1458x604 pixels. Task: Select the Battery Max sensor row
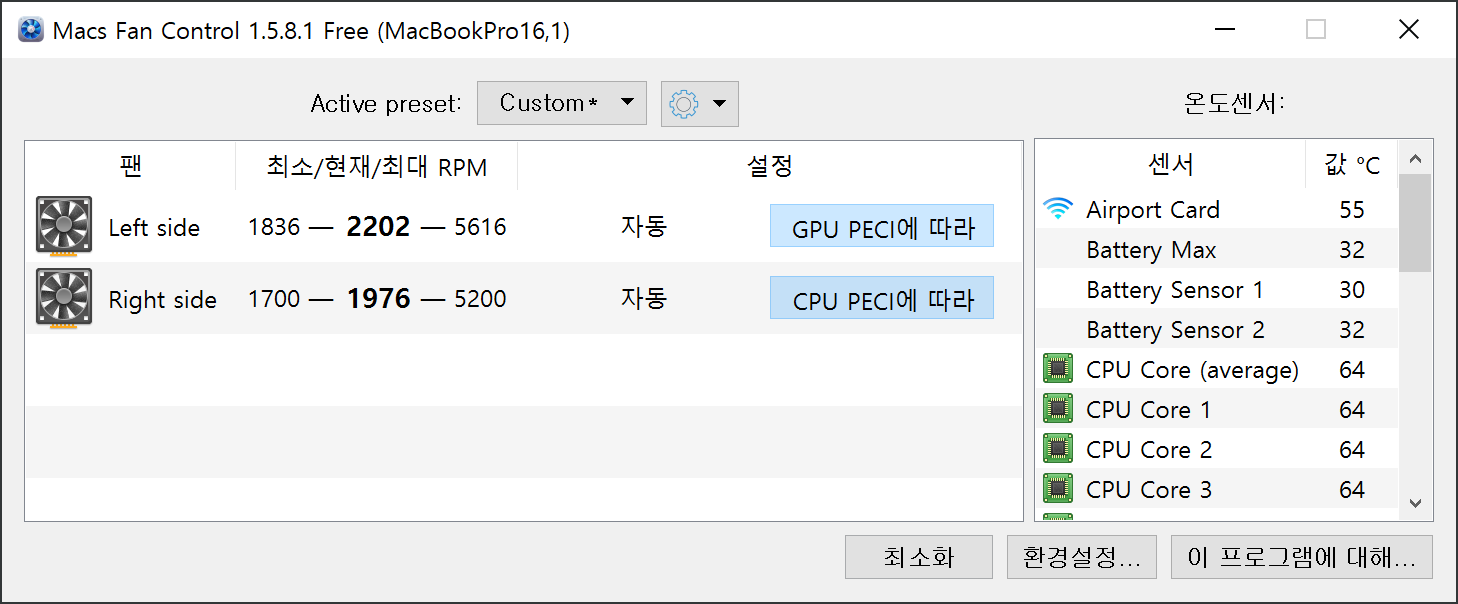pyautogui.click(x=1217, y=249)
